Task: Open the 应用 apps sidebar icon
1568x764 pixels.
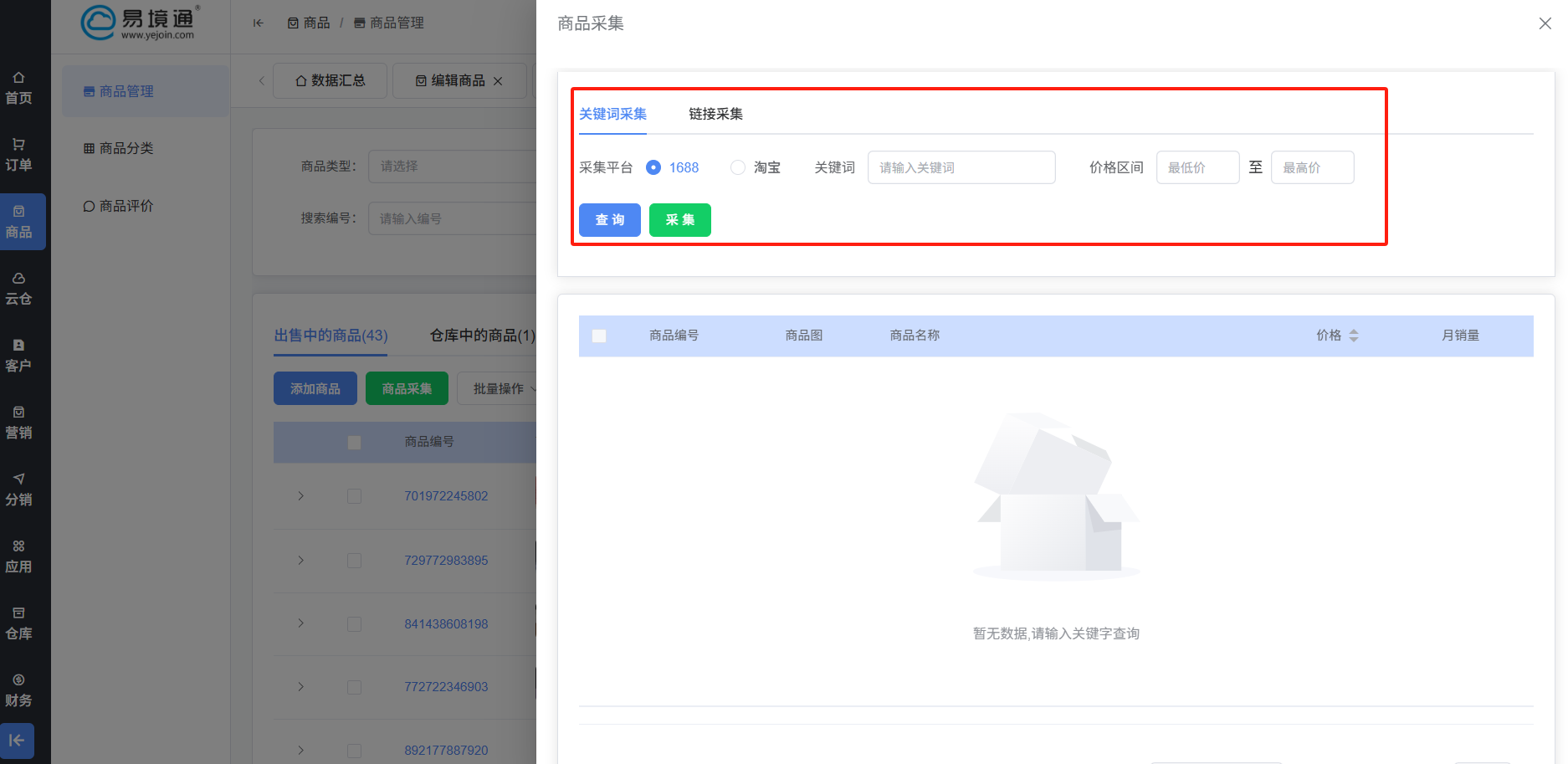Action: [x=18, y=556]
